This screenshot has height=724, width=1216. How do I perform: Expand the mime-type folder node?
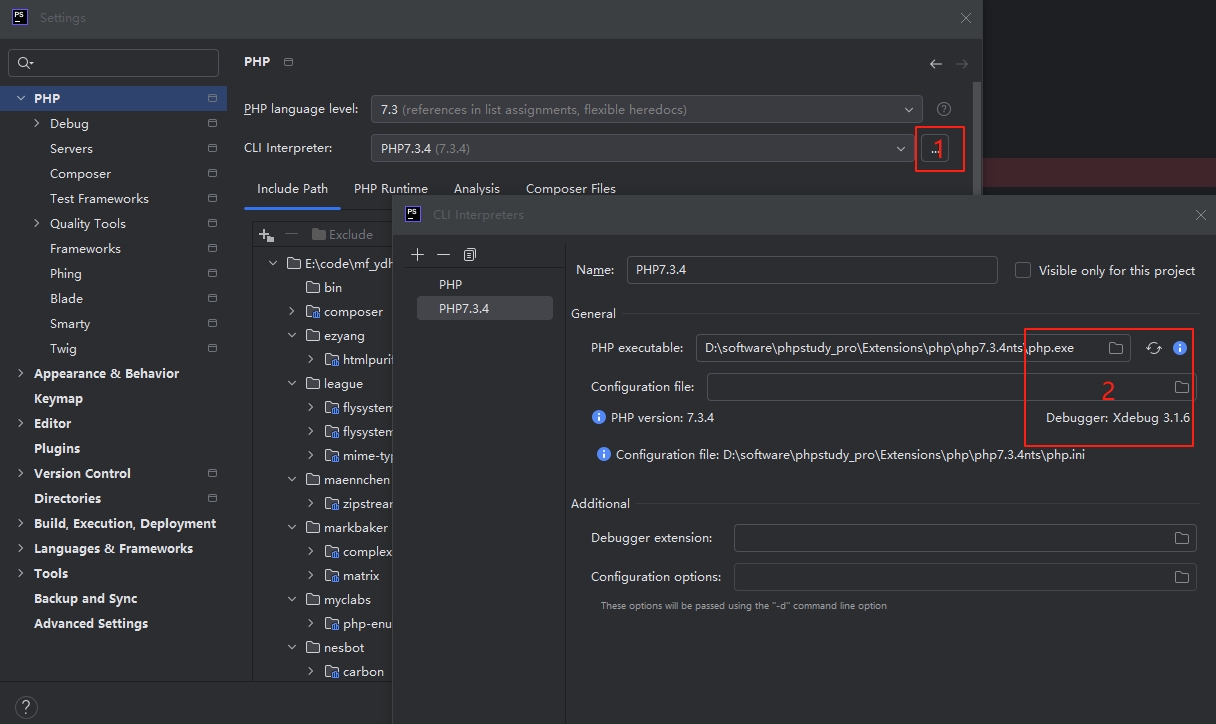(311, 455)
